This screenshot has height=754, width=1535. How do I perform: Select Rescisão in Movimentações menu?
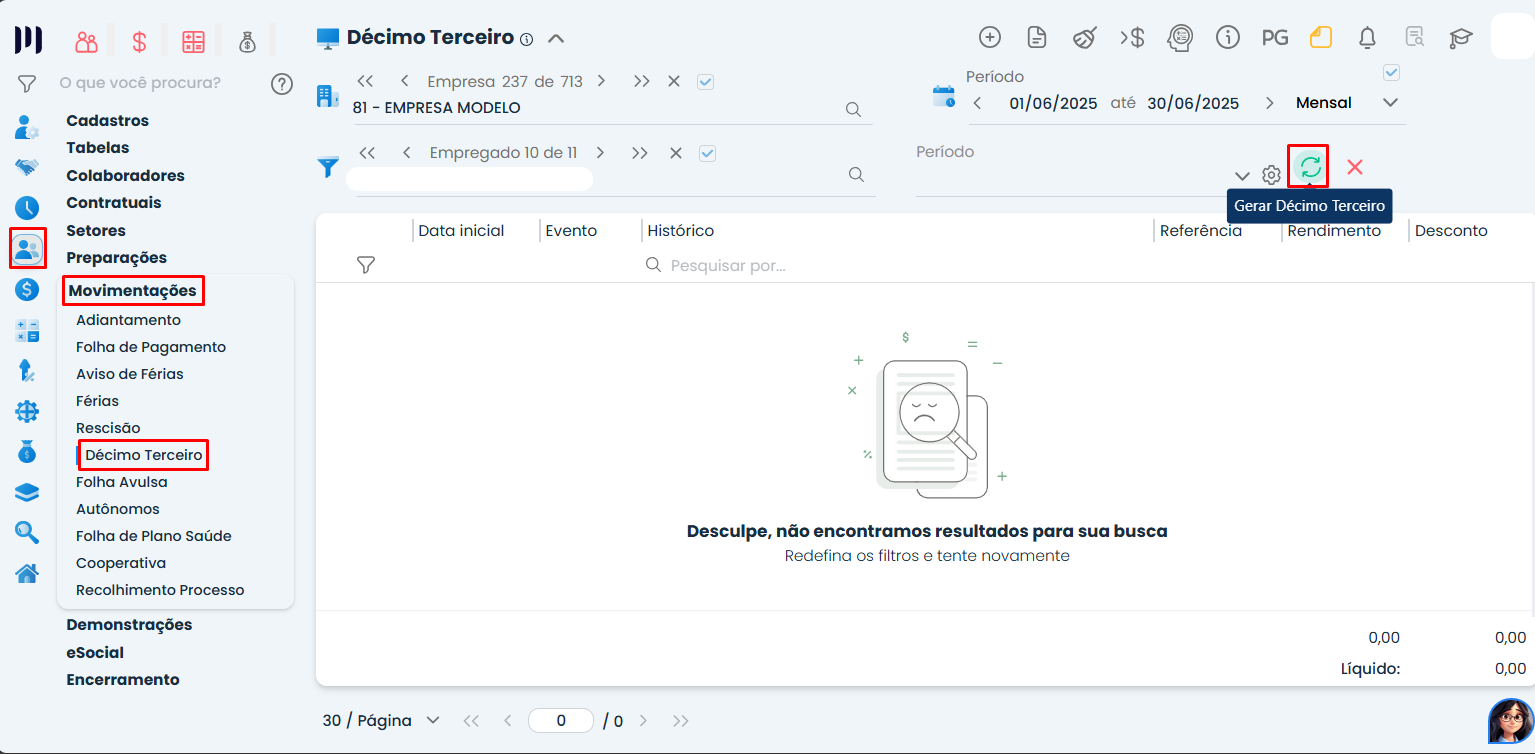click(108, 428)
